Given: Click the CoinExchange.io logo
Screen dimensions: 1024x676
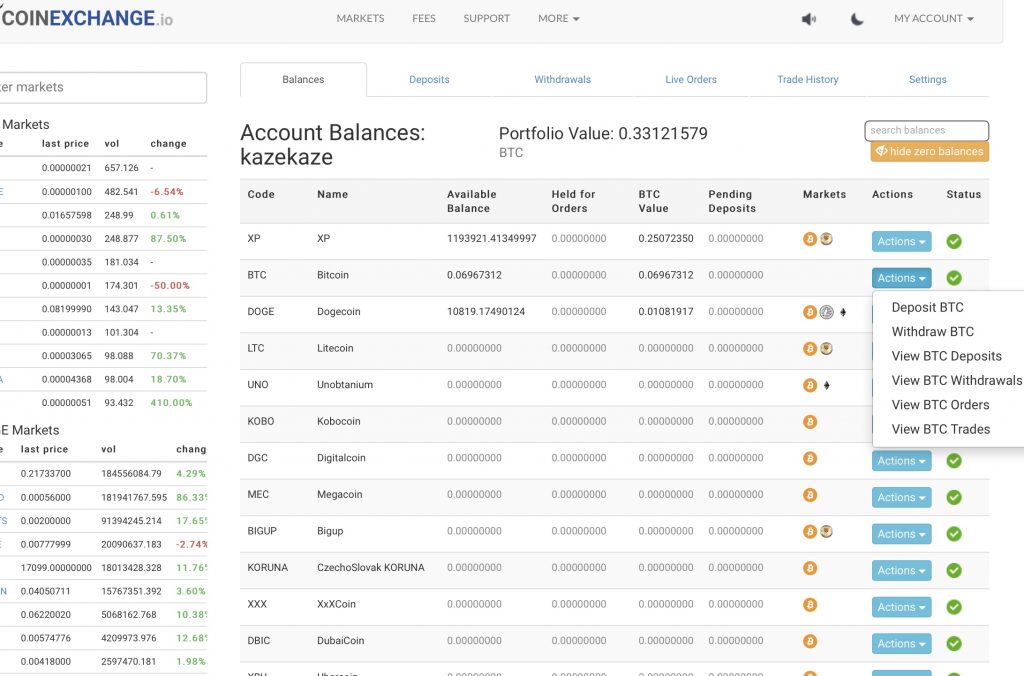Looking at the screenshot, I should [x=87, y=18].
